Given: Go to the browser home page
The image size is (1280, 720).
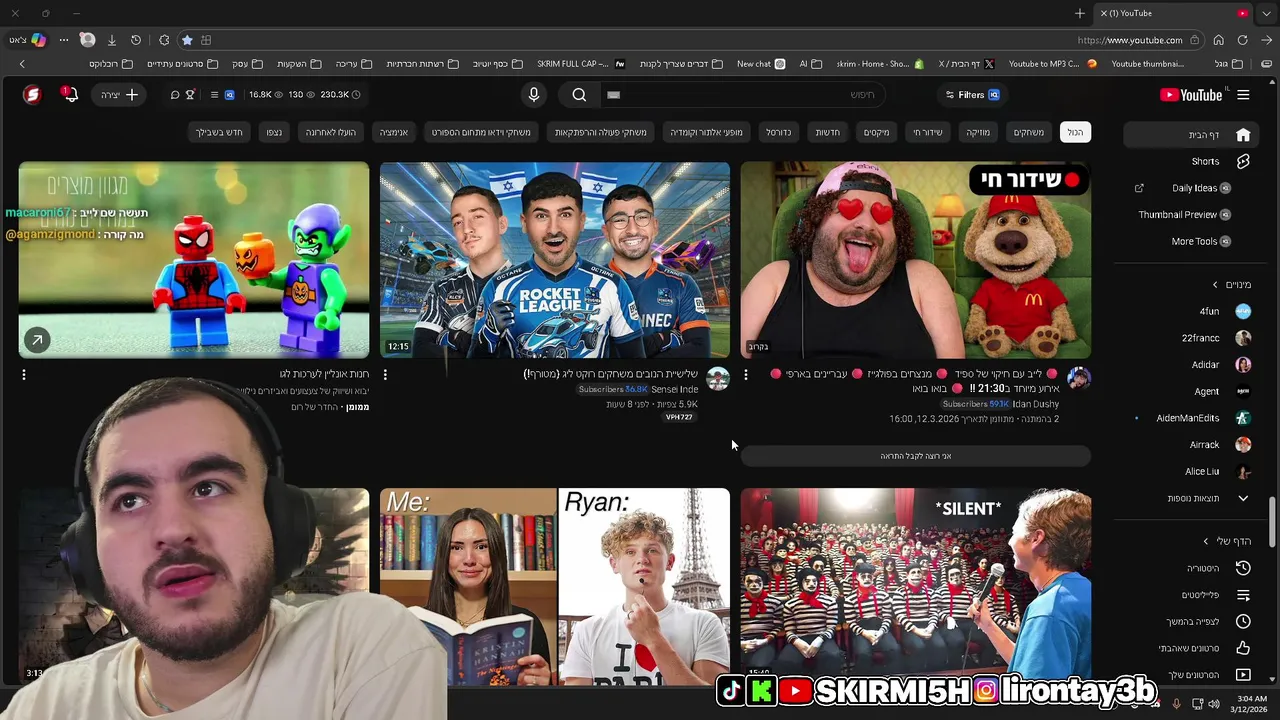Looking at the screenshot, I should pos(1218,40).
